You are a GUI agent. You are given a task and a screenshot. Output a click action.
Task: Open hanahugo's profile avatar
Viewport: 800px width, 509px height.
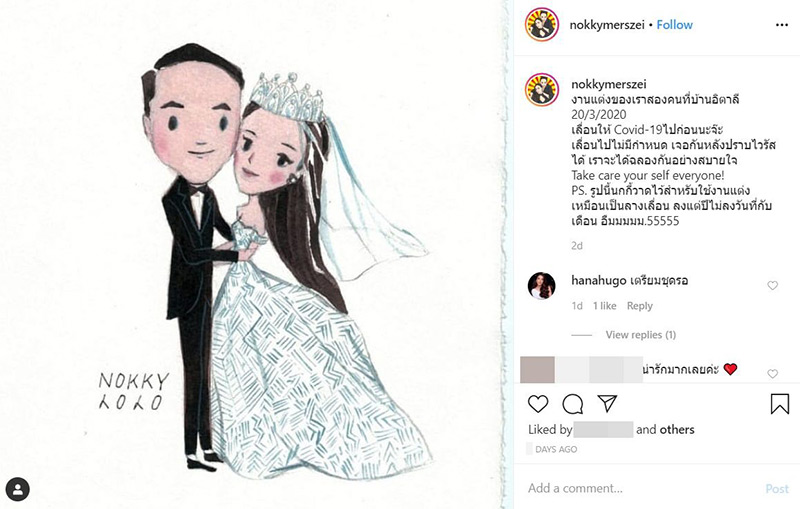tap(541, 286)
